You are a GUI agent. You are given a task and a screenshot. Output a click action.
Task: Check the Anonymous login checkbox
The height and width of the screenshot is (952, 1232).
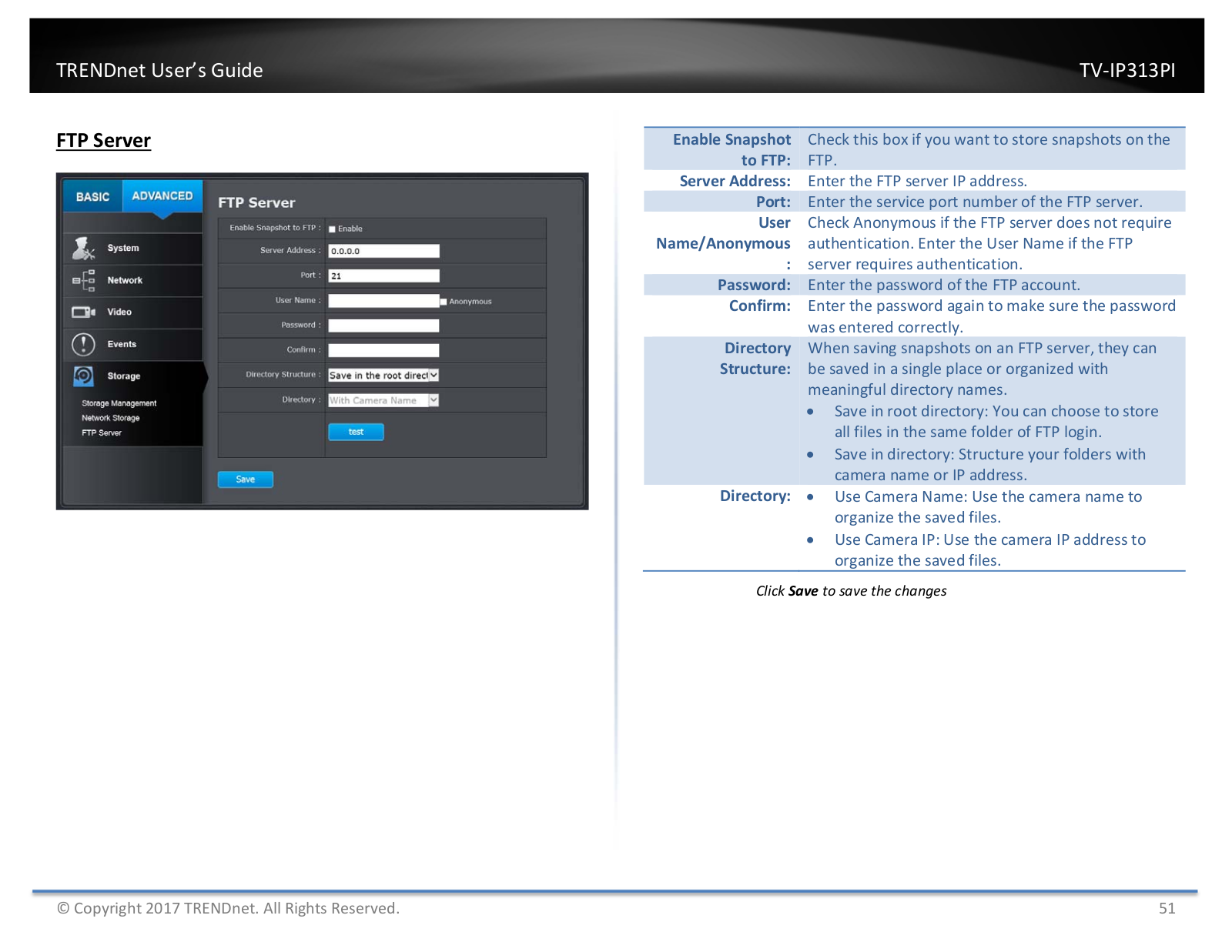click(444, 301)
